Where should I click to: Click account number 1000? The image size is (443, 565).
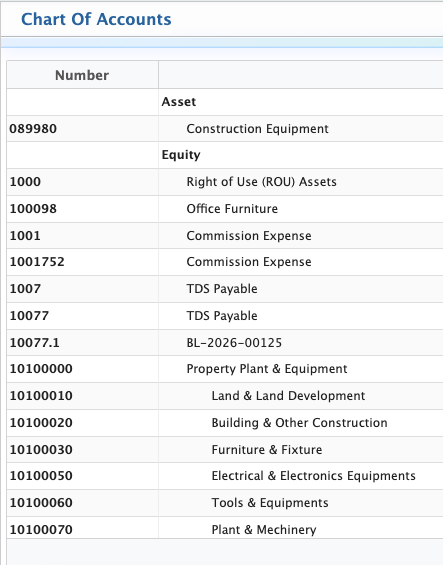(x=25, y=182)
